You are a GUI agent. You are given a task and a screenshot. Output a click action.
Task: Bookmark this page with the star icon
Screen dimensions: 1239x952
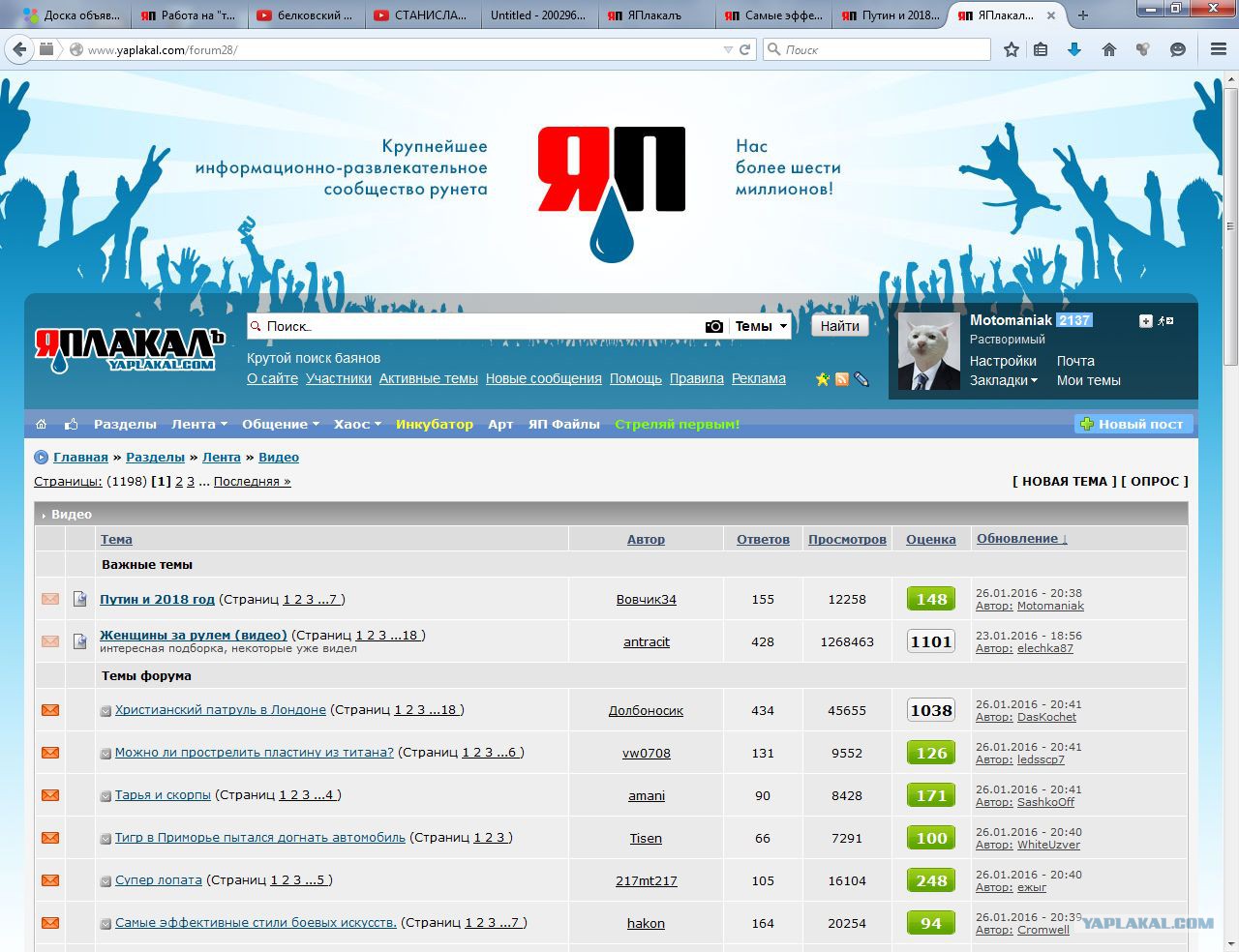click(1012, 49)
